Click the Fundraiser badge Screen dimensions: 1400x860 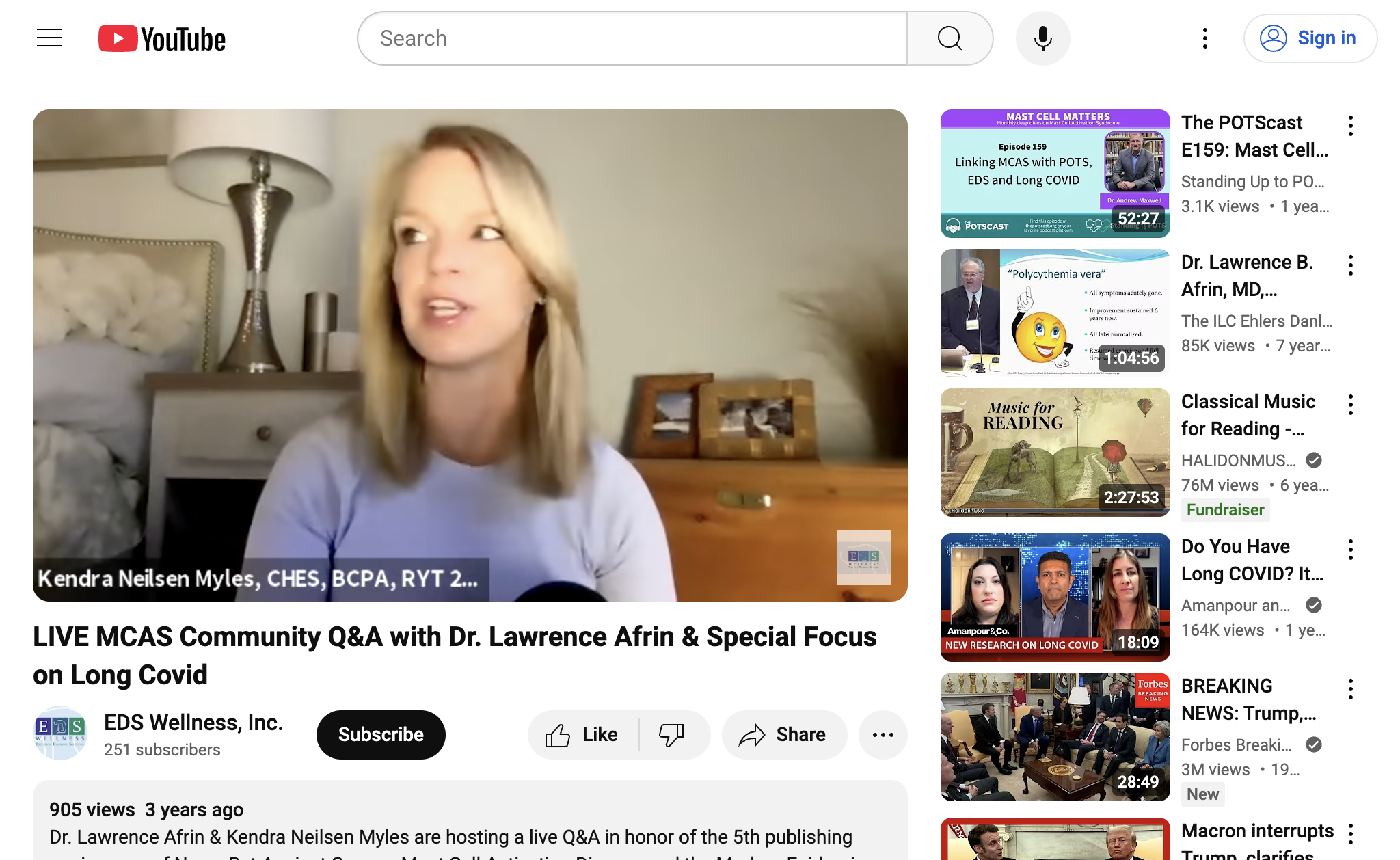click(x=1225, y=510)
